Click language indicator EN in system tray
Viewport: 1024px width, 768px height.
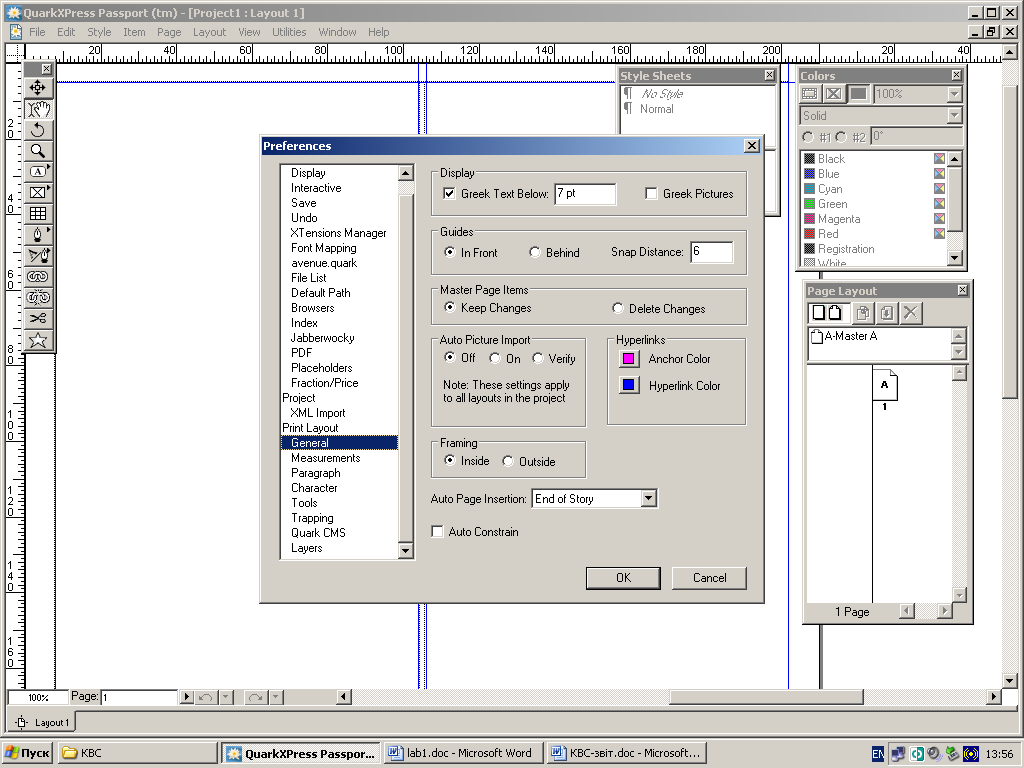878,754
